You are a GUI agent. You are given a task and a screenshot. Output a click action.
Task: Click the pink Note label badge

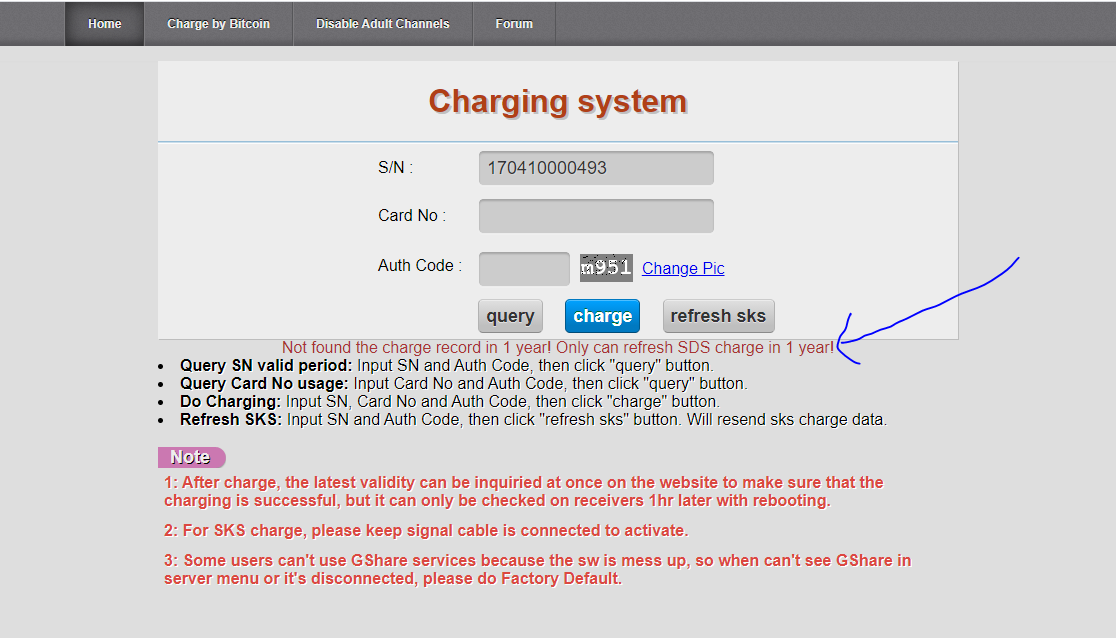click(191, 457)
